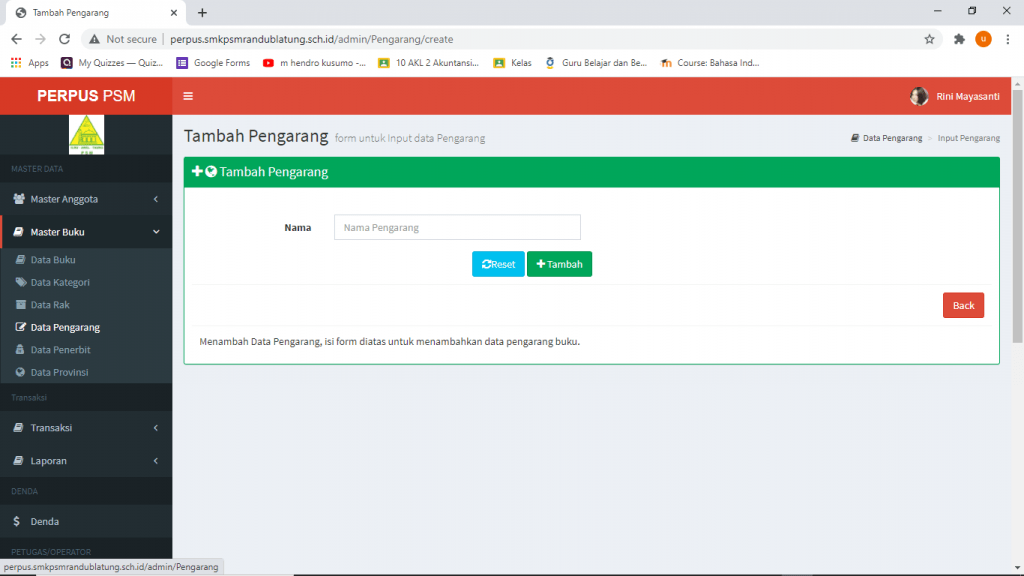Open Chrome three-dot menu

point(1008,39)
